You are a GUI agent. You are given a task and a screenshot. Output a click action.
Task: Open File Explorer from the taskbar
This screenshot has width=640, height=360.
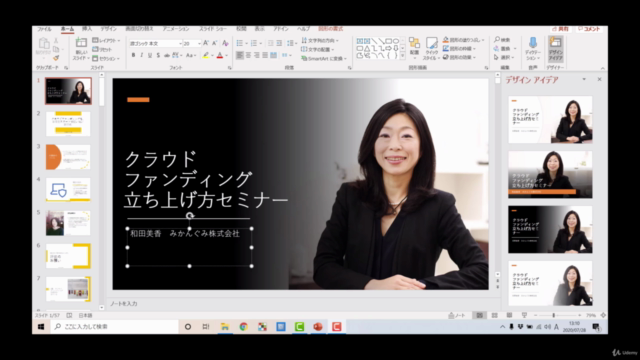click(x=224, y=327)
